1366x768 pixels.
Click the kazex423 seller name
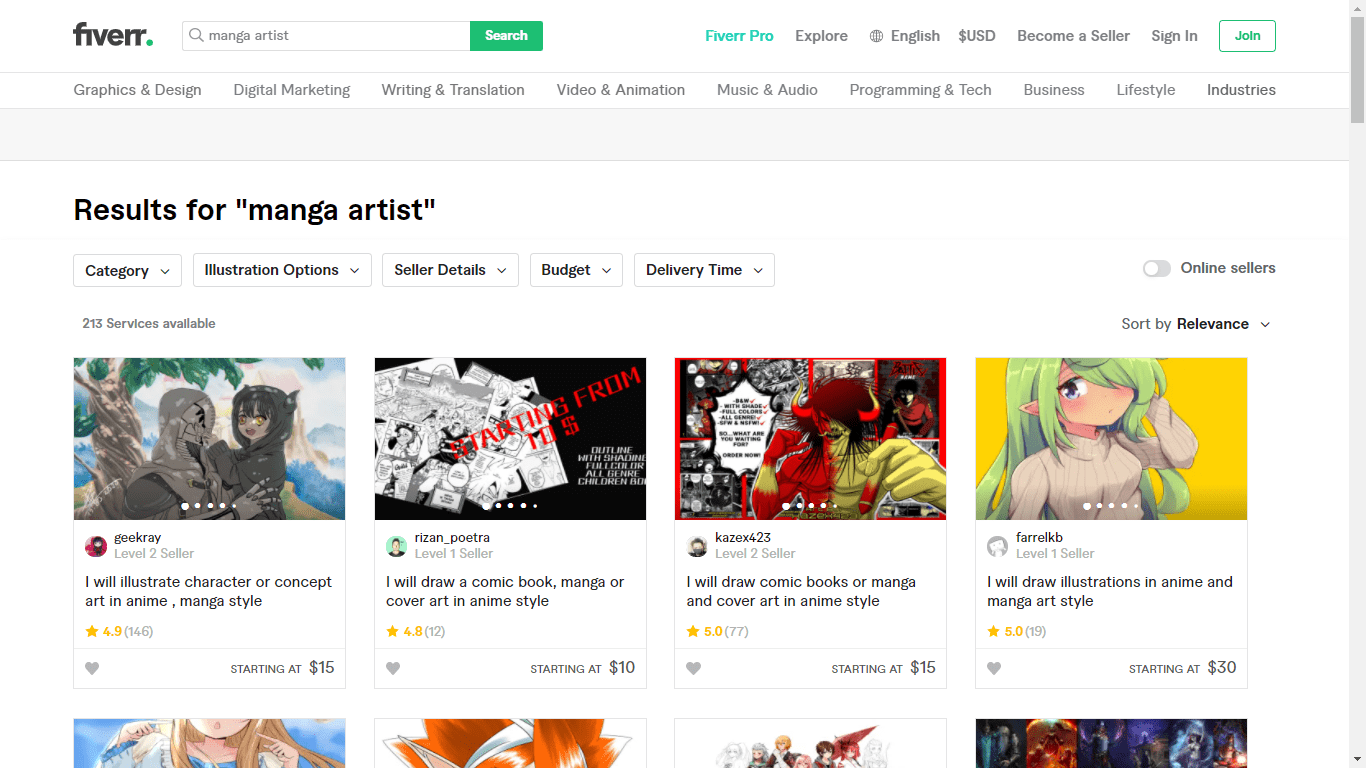743,538
